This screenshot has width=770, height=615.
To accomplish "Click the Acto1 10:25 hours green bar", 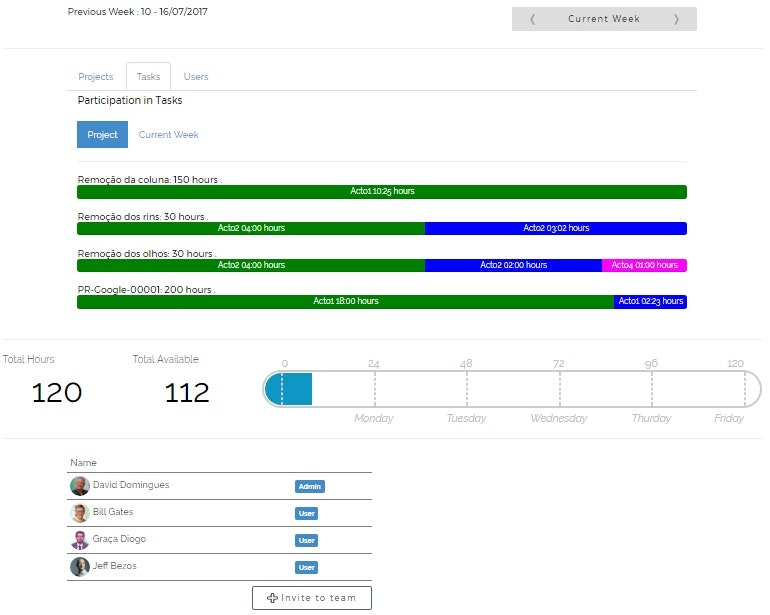I will coord(382,192).
